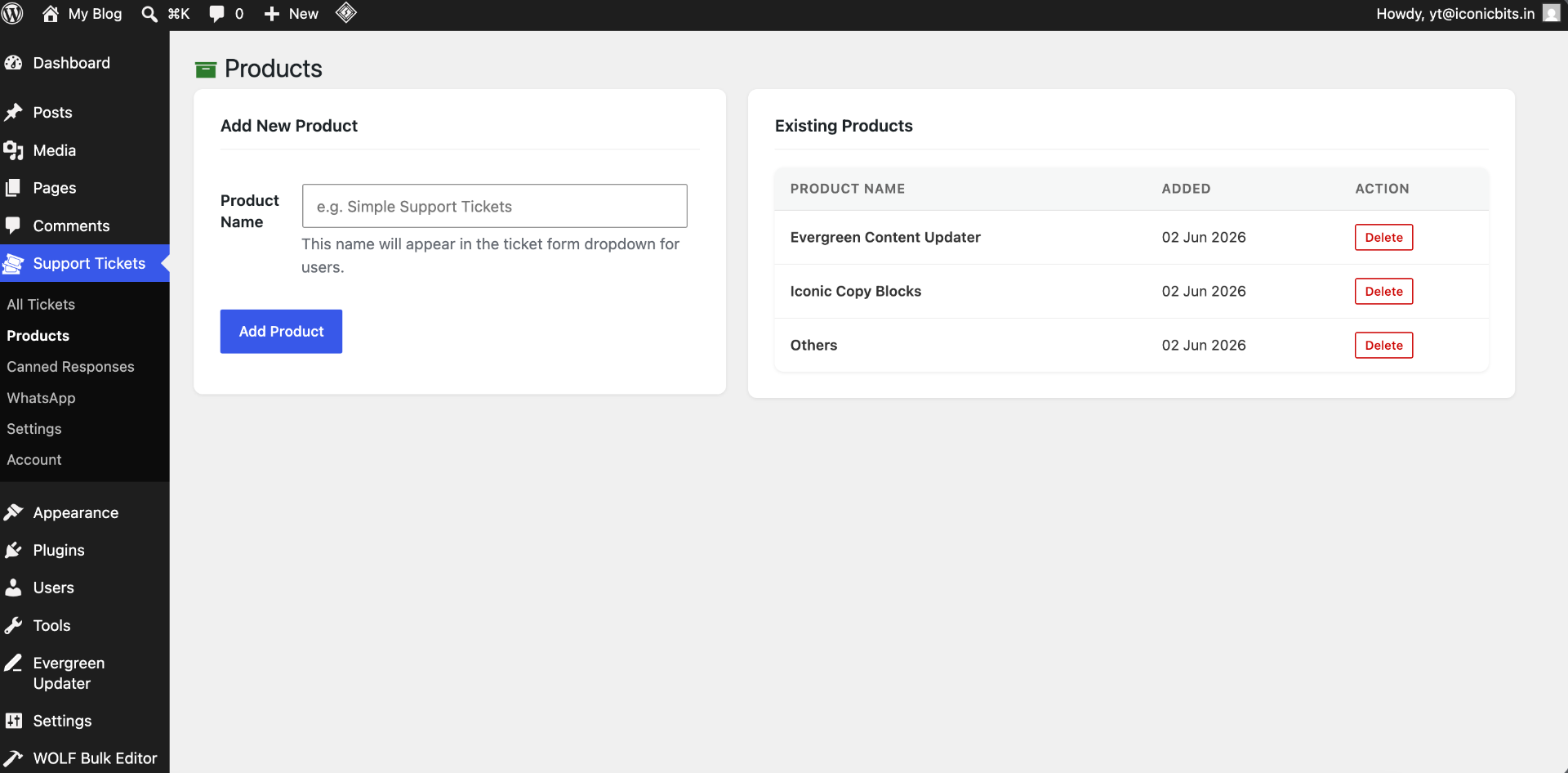The width and height of the screenshot is (1568, 773).
Task: Click the comments bubble icon in admin bar
Action: [216, 14]
